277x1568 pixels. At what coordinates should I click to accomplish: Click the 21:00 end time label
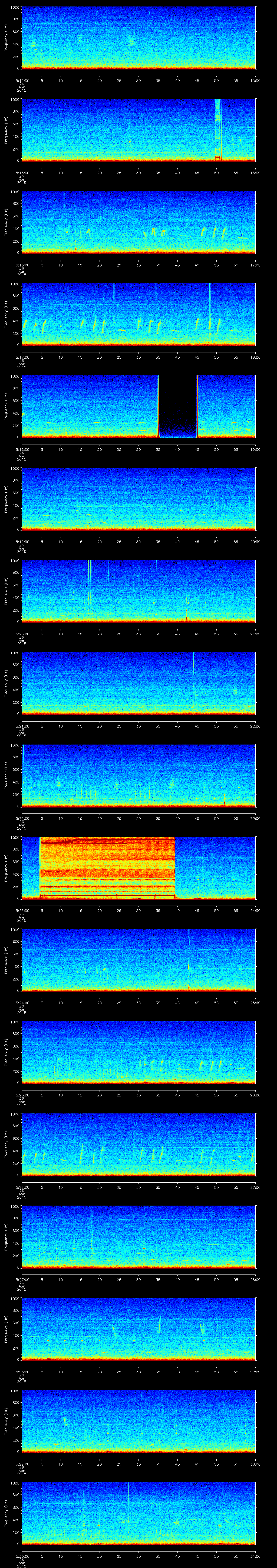click(255, 634)
